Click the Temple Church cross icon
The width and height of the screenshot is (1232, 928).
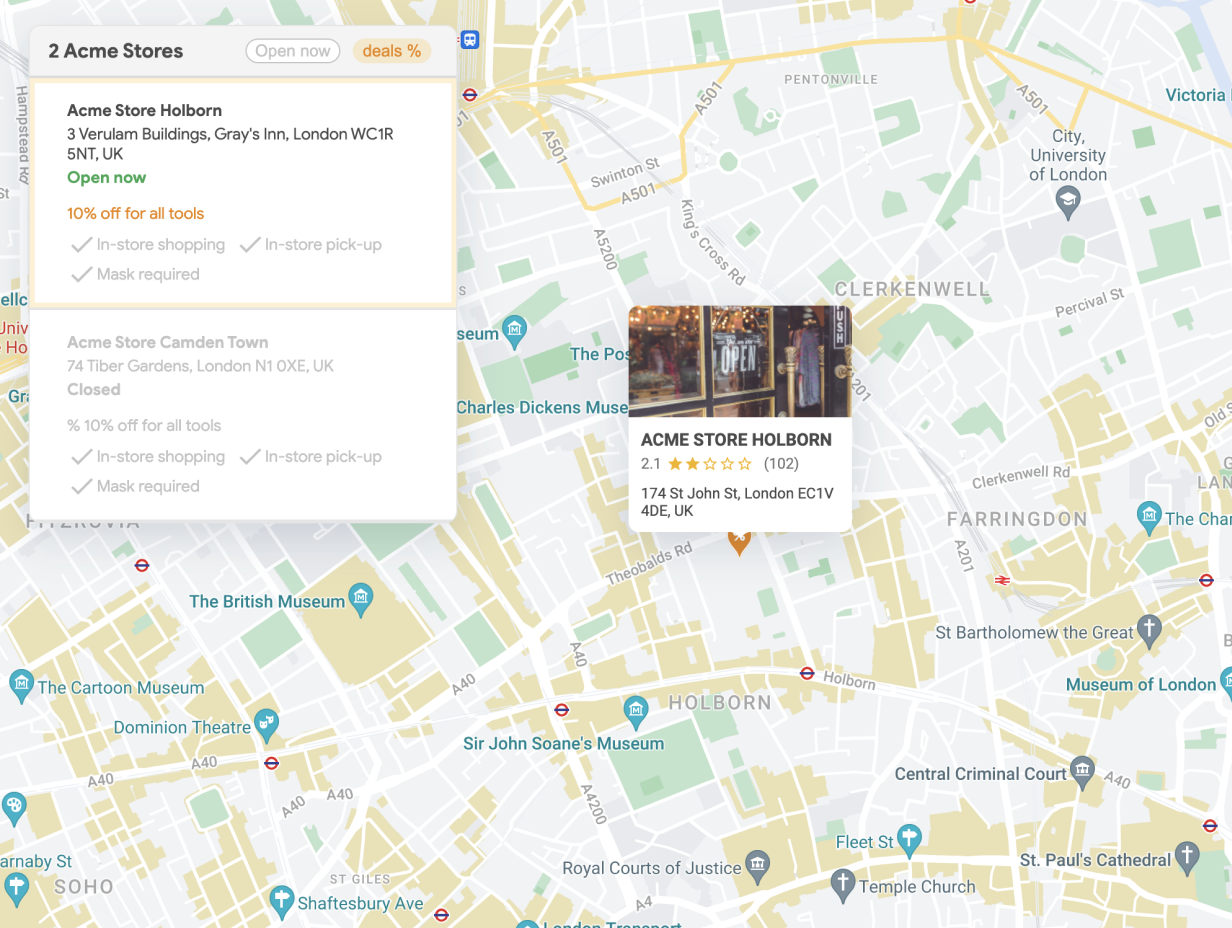coord(843,884)
